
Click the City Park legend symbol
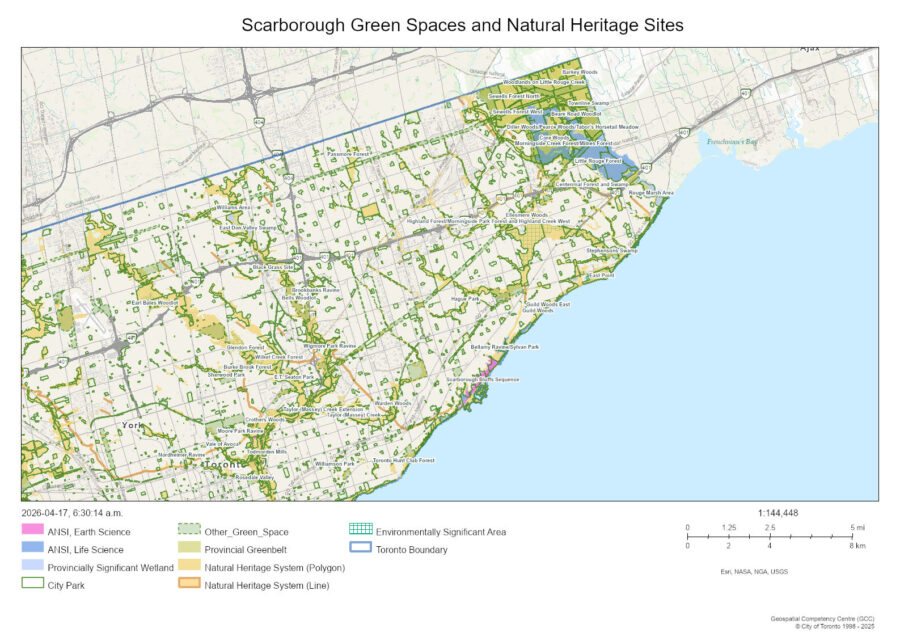click(33, 584)
